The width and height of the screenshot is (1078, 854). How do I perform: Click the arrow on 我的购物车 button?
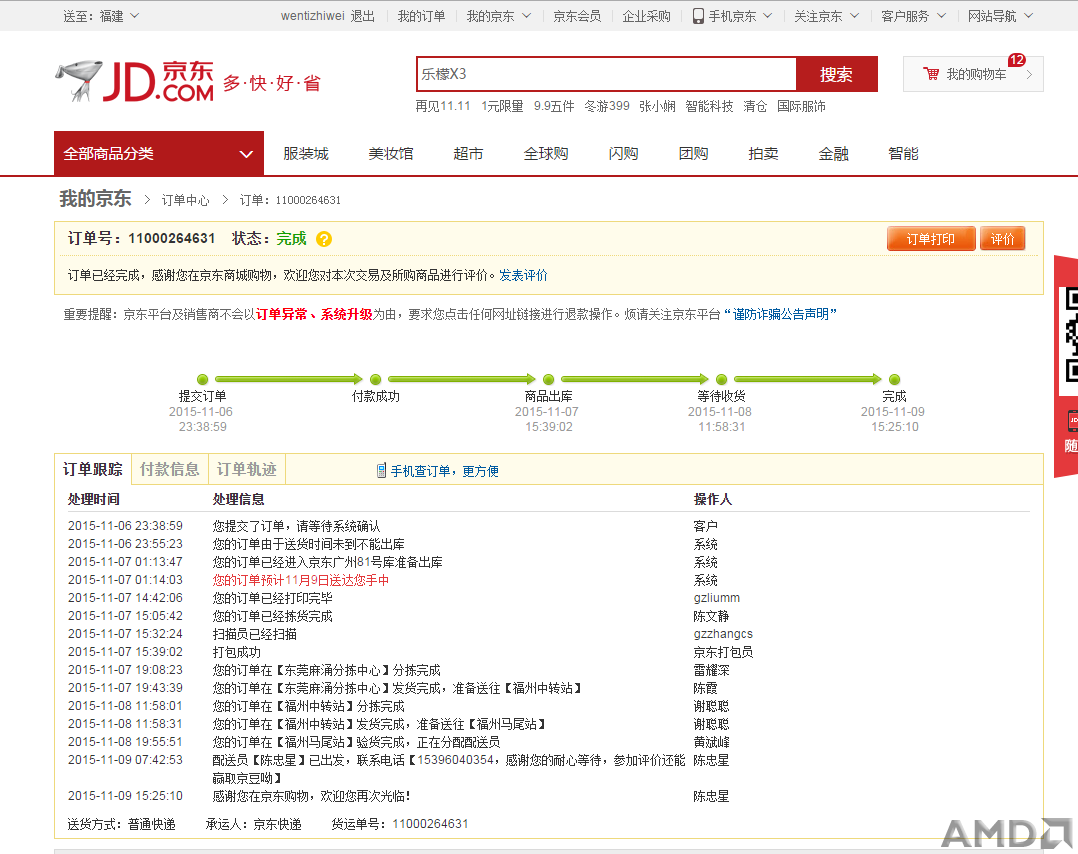pos(1029,74)
